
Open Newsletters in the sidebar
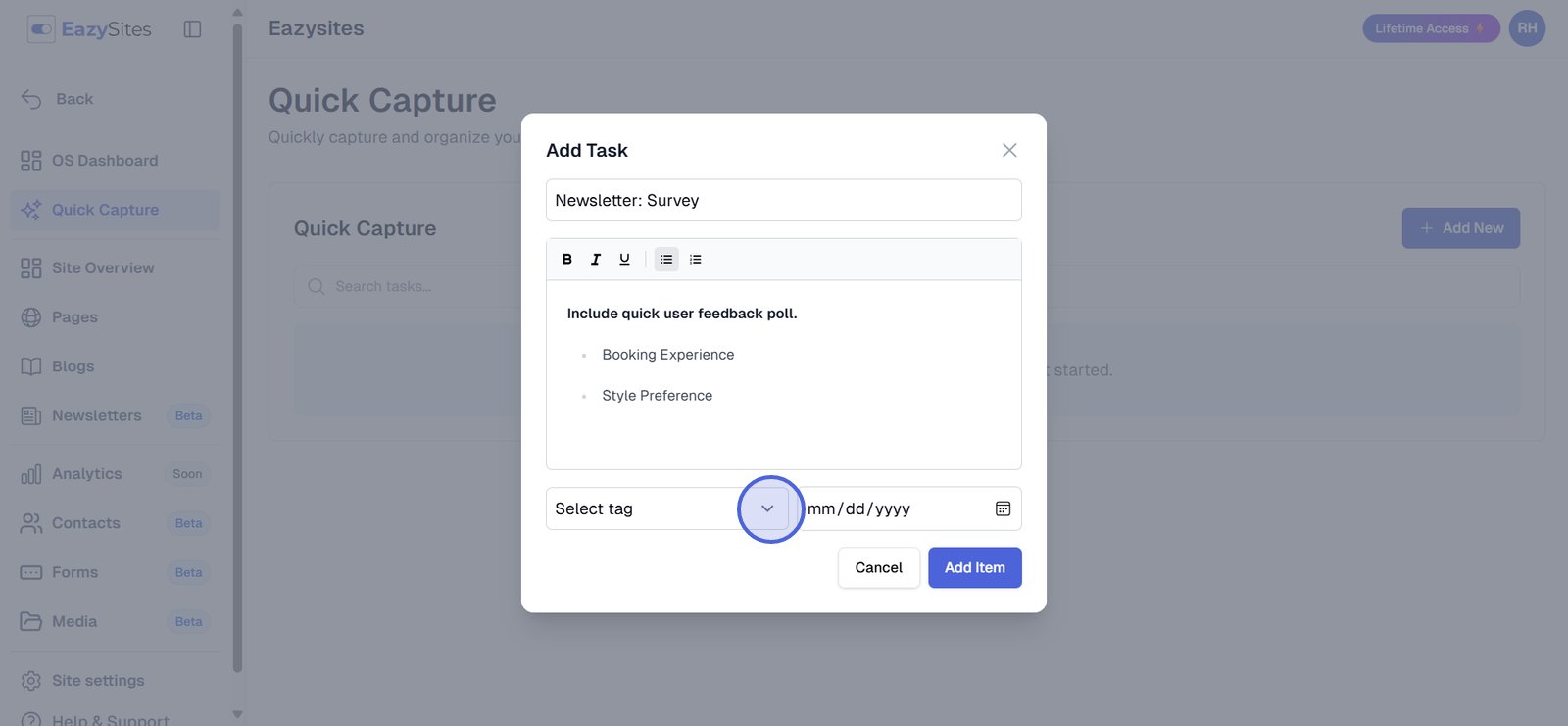point(96,415)
